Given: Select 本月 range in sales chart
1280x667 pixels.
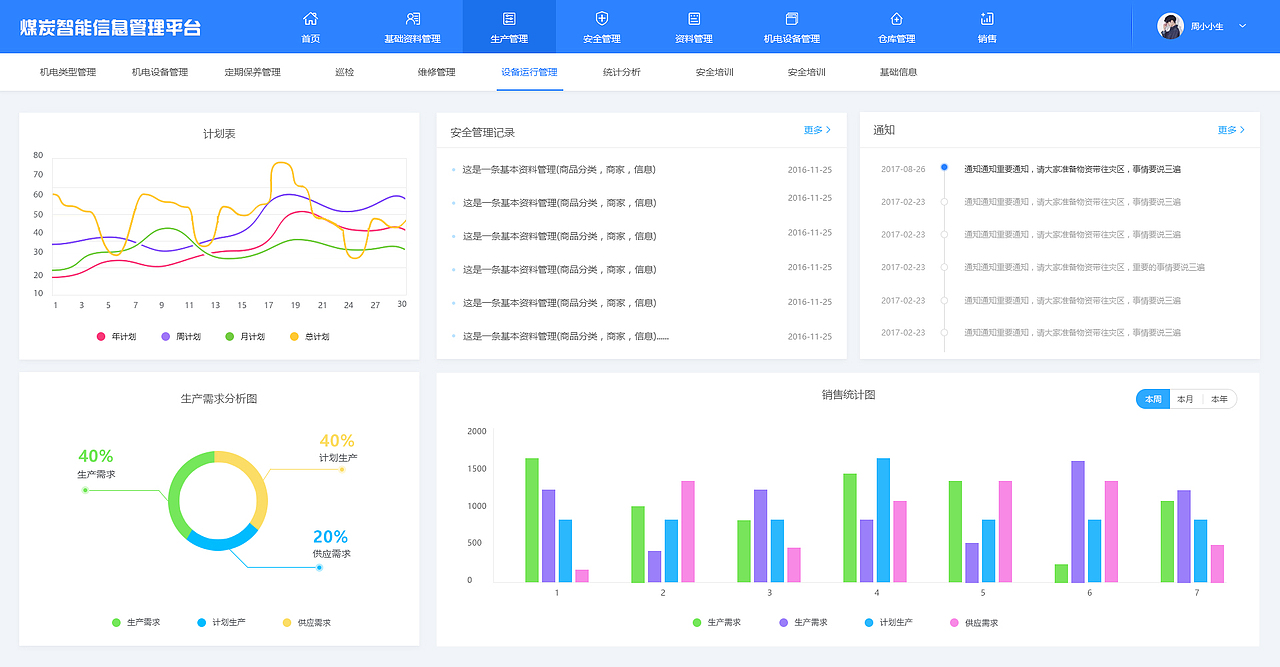Looking at the screenshot, I should (x=1185, y=399).
